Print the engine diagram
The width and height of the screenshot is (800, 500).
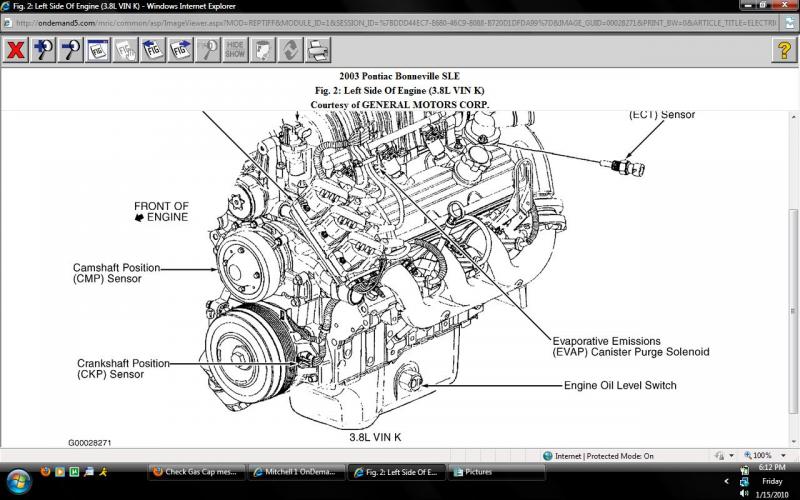click(x=317, y=49)
